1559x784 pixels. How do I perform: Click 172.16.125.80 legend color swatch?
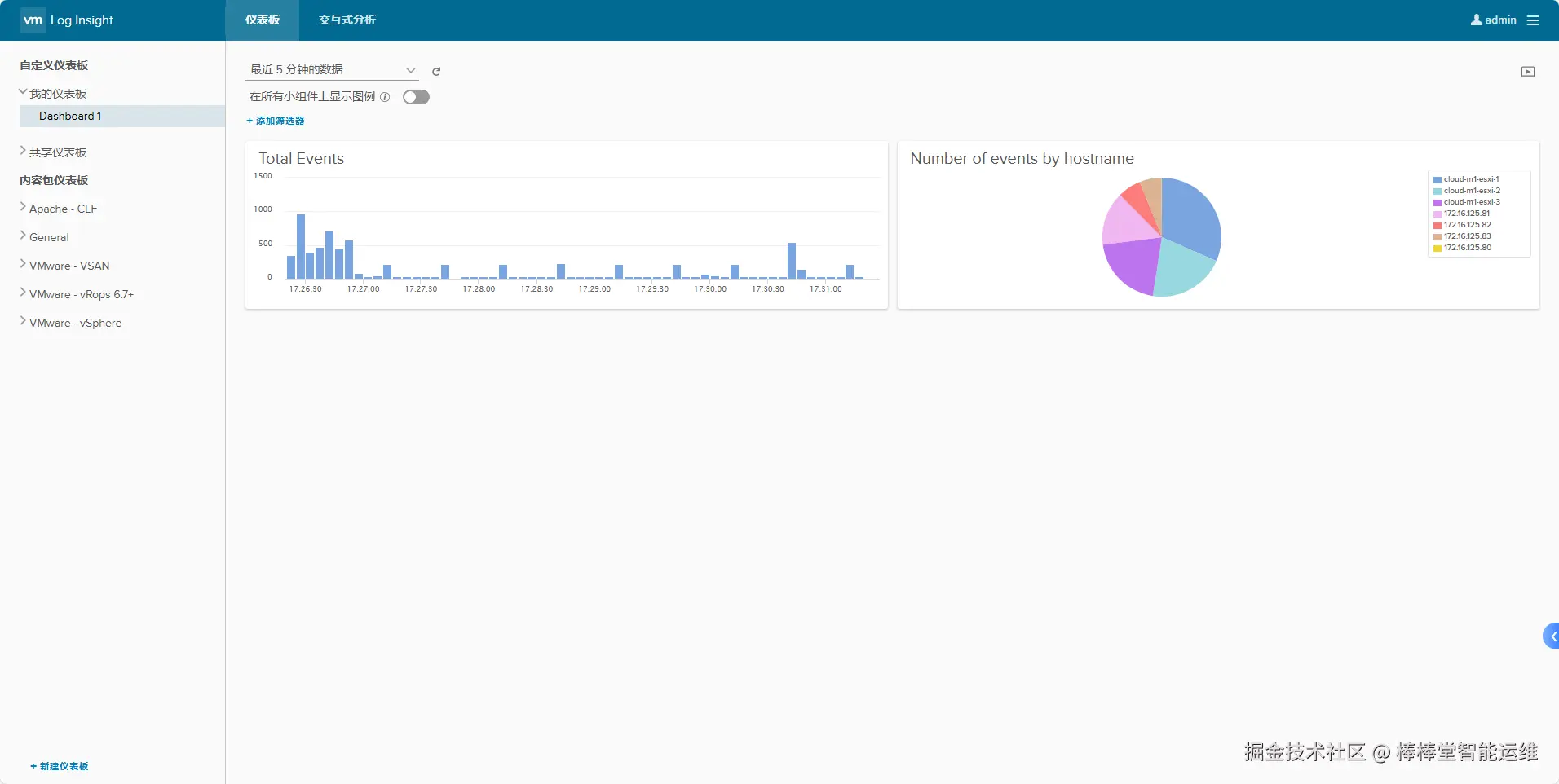(1438, 249)
